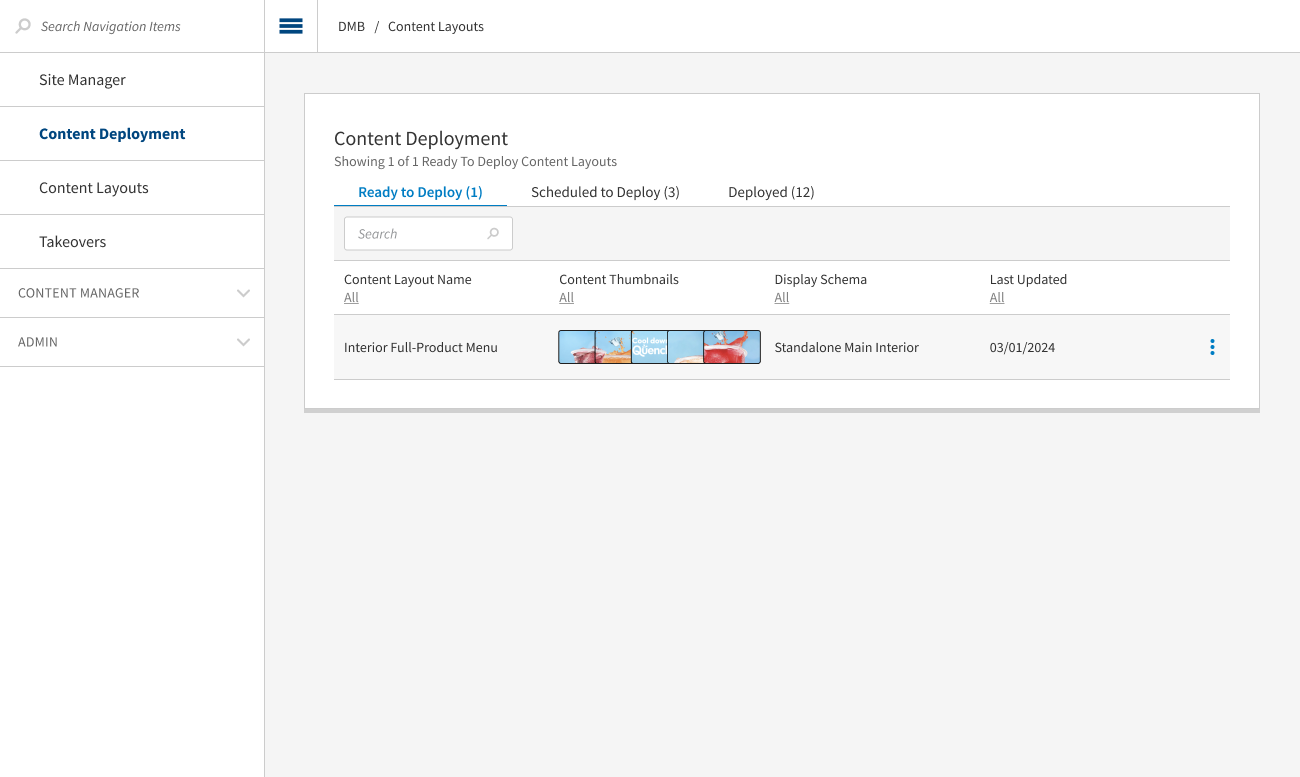
Task: Click the 03/01/2024 date cell
Action: click(1022, 348)
